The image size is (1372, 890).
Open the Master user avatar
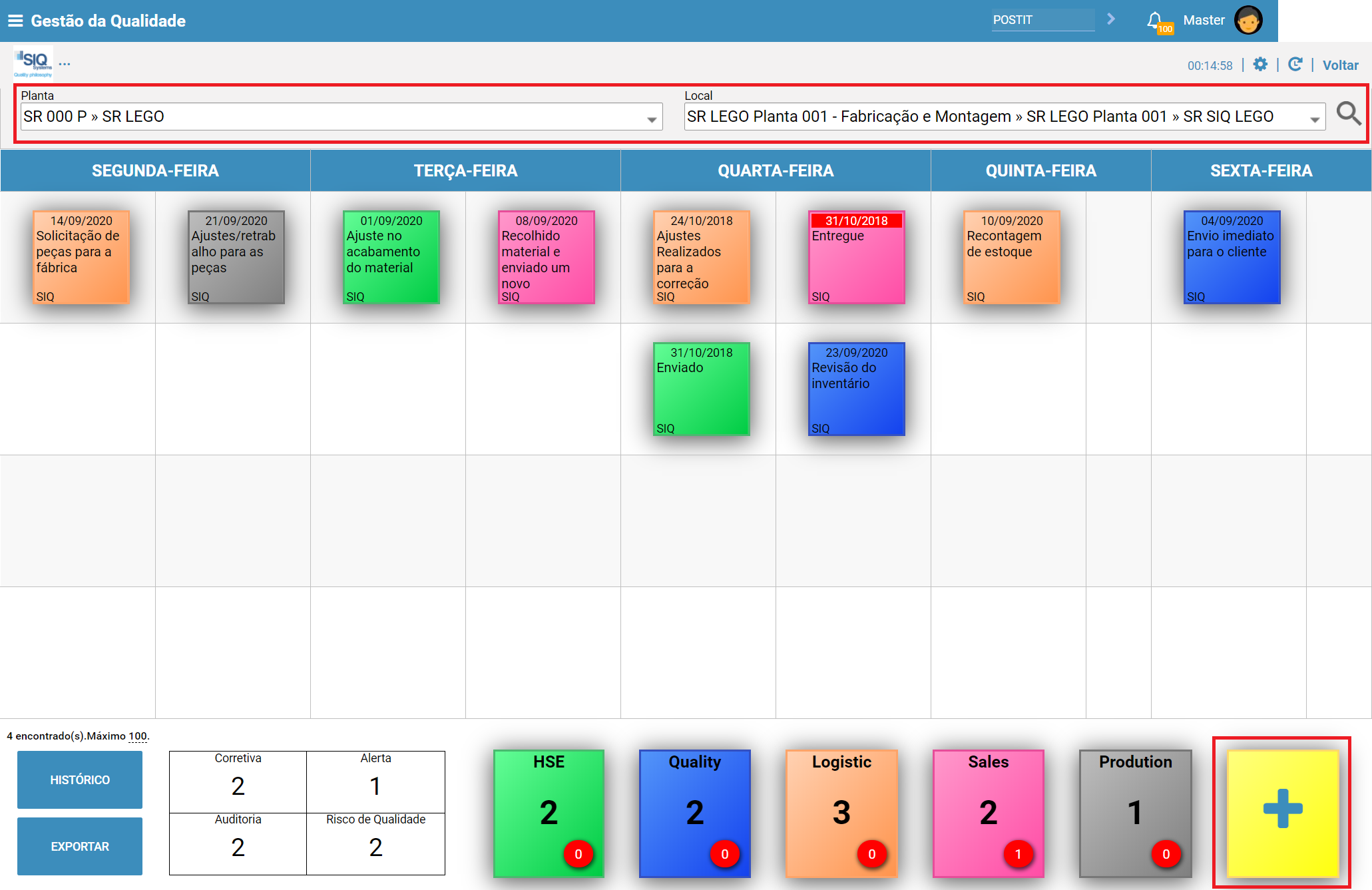[x=1248, y=20]
